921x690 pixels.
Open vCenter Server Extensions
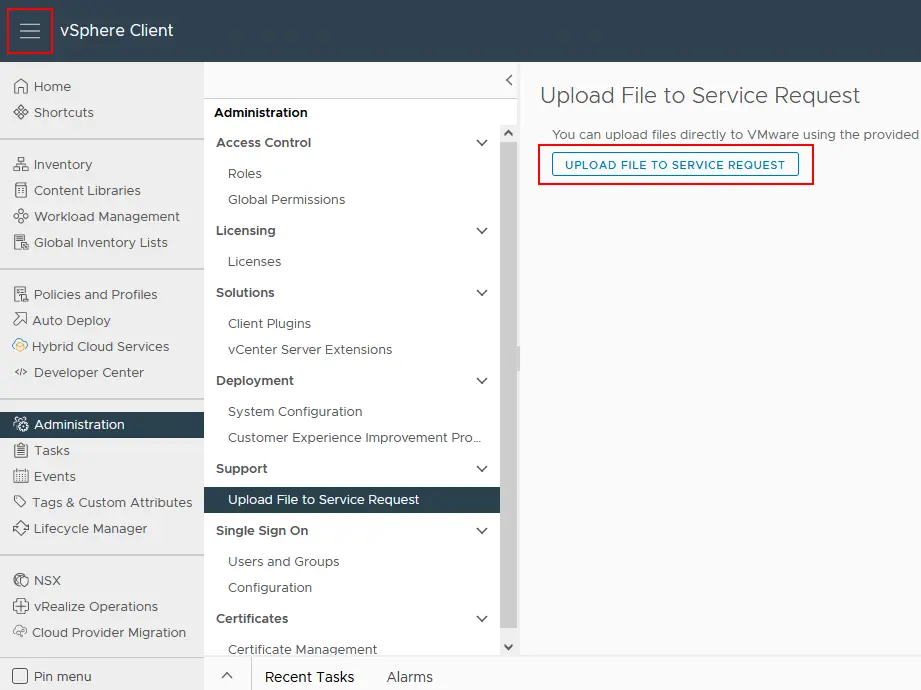[310, 349]
